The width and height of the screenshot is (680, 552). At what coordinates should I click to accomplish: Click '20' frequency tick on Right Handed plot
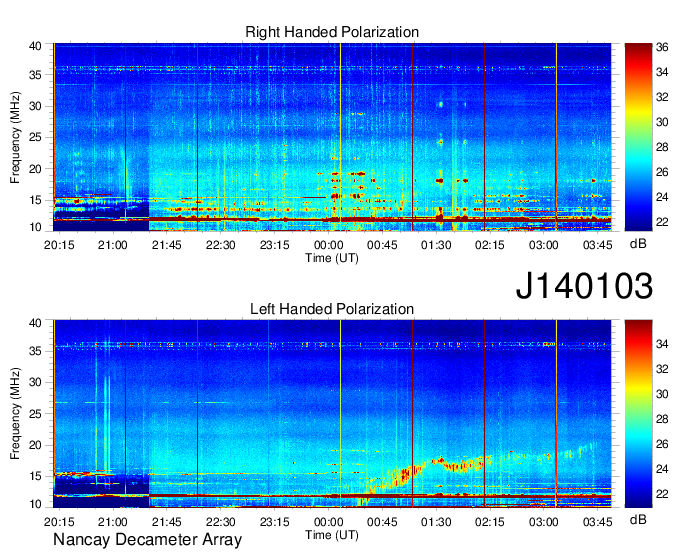pyautogui.click(x=36, y=169)
